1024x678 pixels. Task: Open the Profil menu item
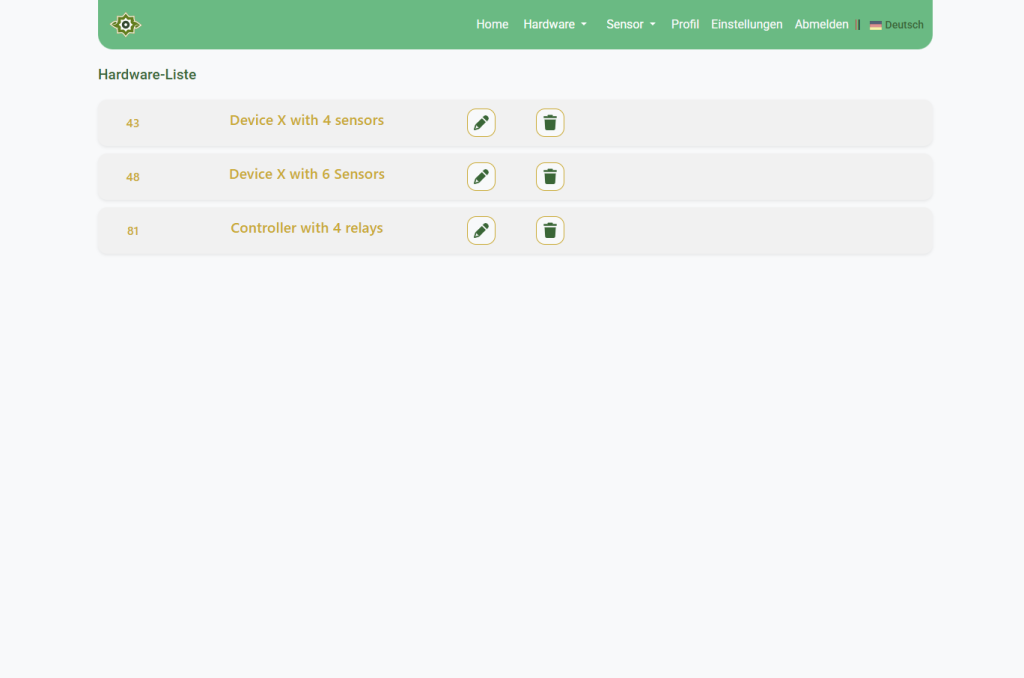click(685, 24)
